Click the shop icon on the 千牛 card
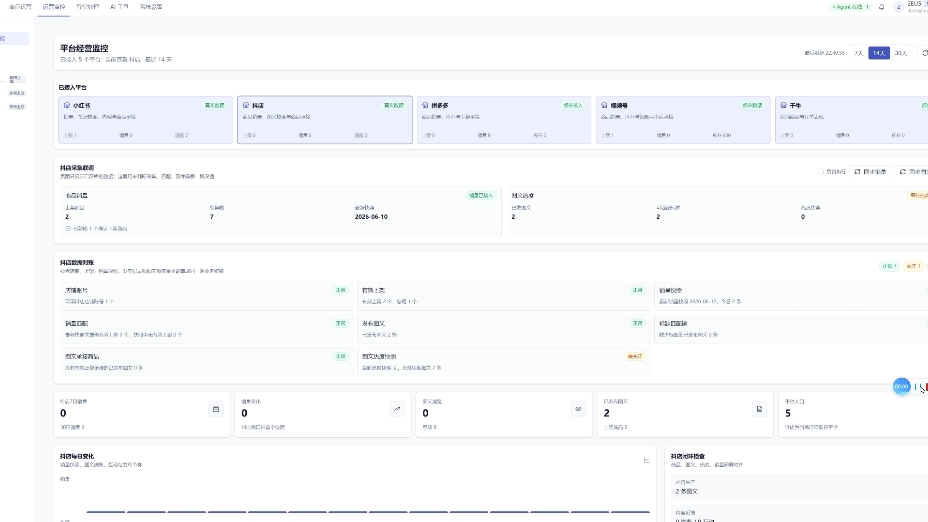928x522 pixels. tap(784, 105)
